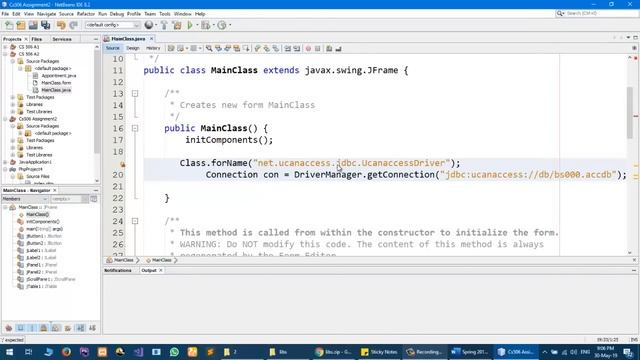The image size is (640, 360).
Task: Click the Uncomment icon at editor toolbar end
Action: 338,49
